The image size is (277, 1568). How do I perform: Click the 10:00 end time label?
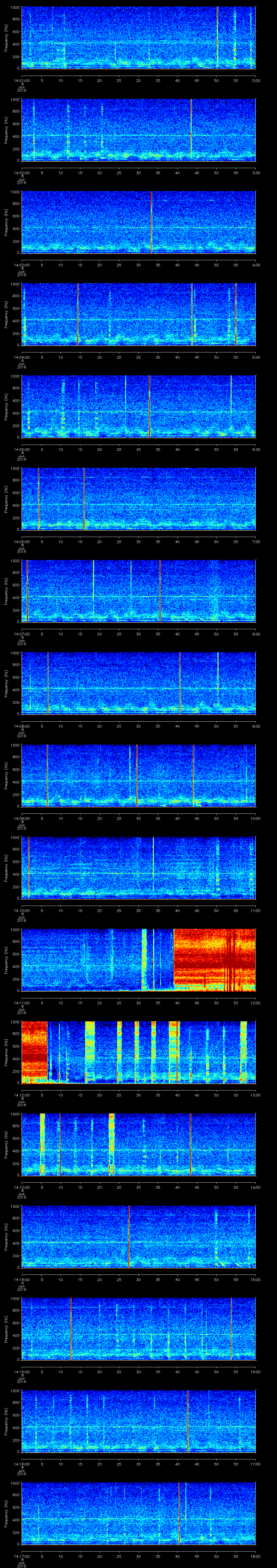255,818
